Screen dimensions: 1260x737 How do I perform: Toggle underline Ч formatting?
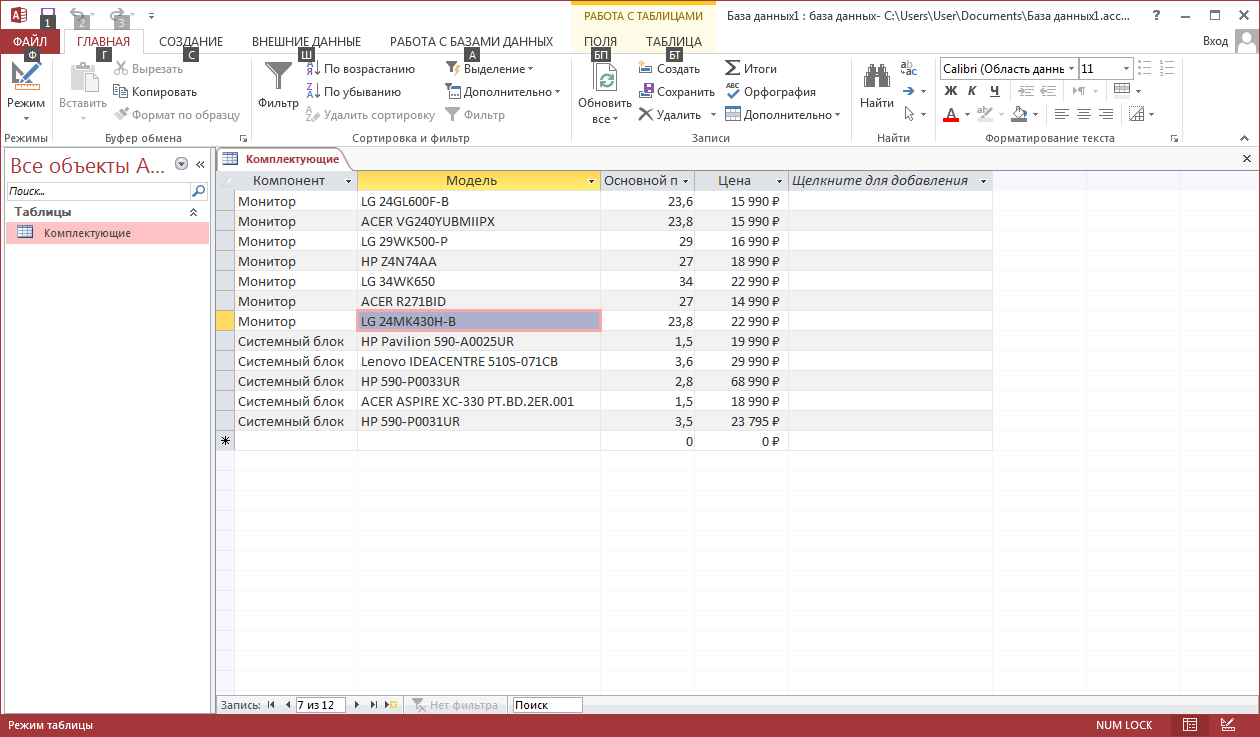pyautogui.click(x=994, y=91)
